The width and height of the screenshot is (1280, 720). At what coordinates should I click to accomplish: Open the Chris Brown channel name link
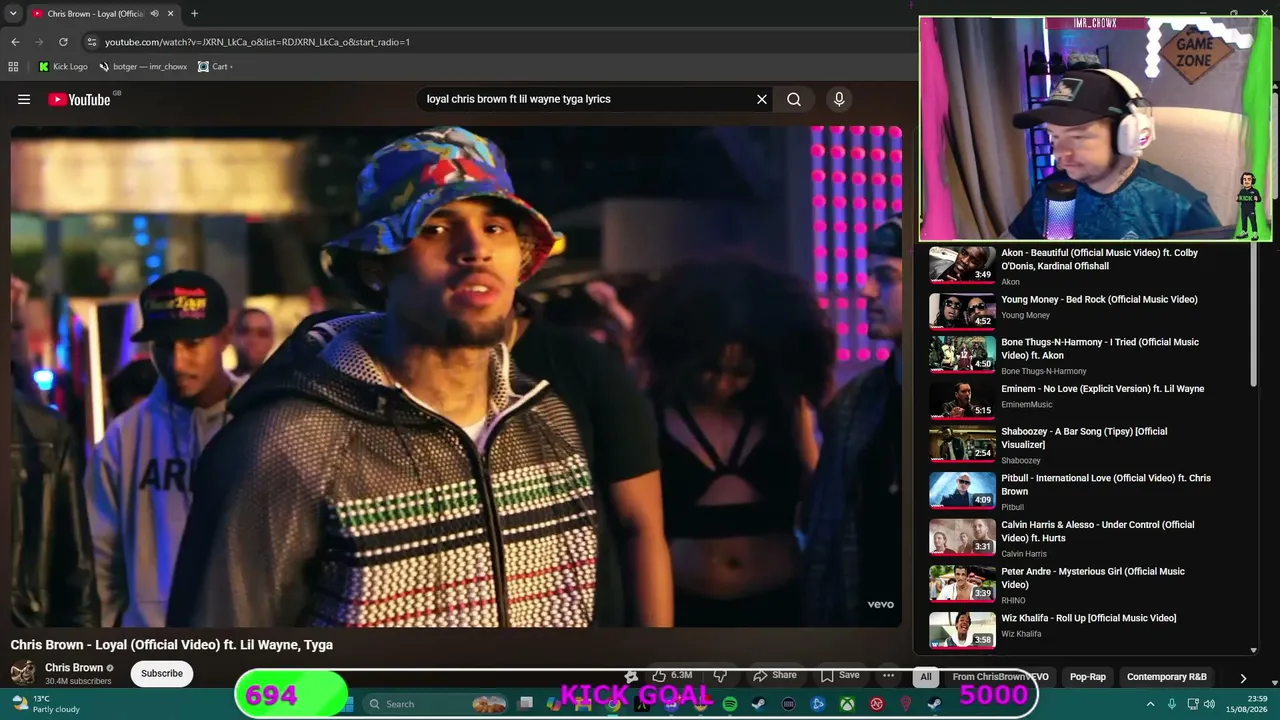click(74, 668)
